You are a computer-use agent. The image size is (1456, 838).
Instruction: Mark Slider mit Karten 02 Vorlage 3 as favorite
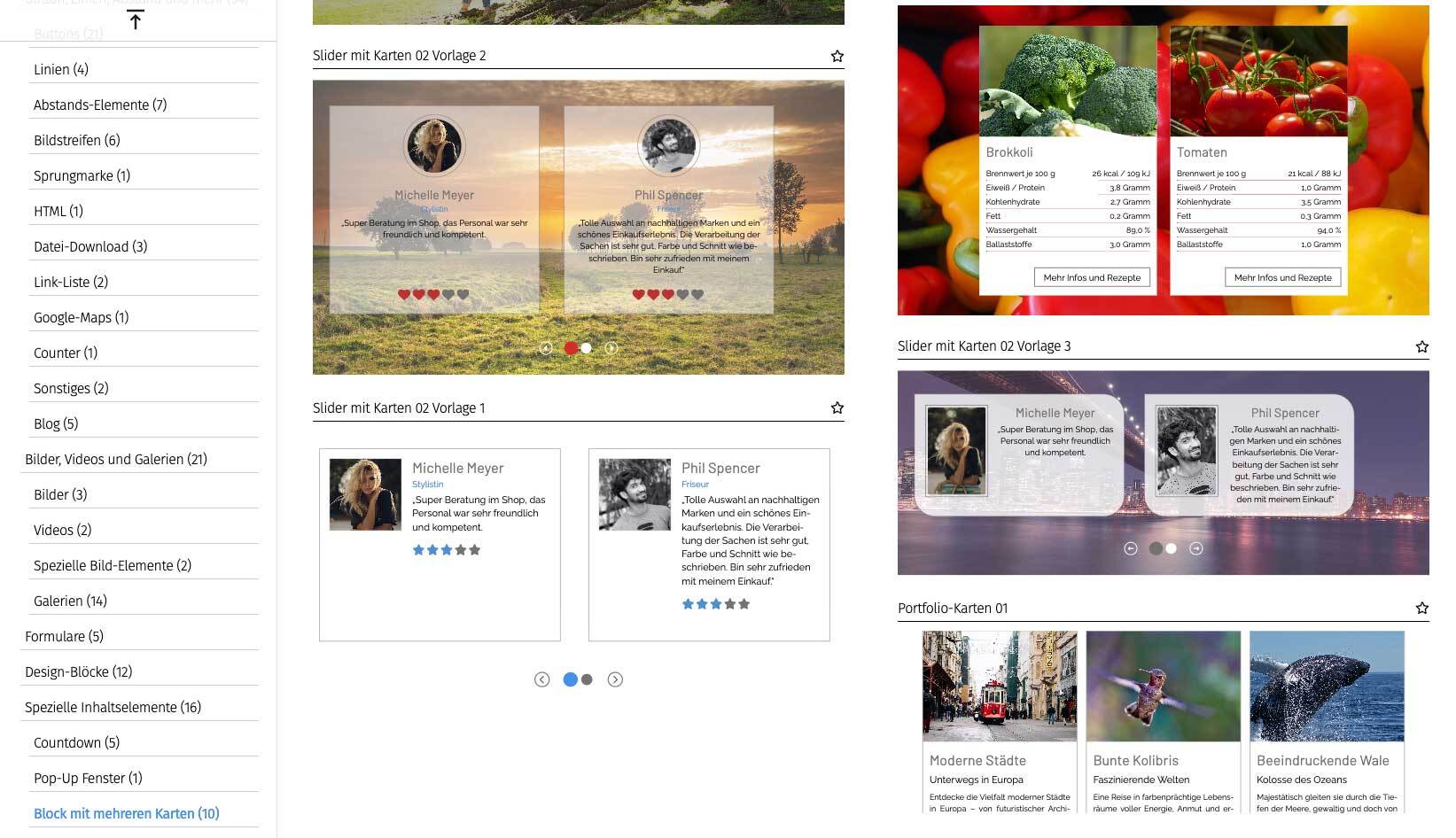[x=1421, y=346]
